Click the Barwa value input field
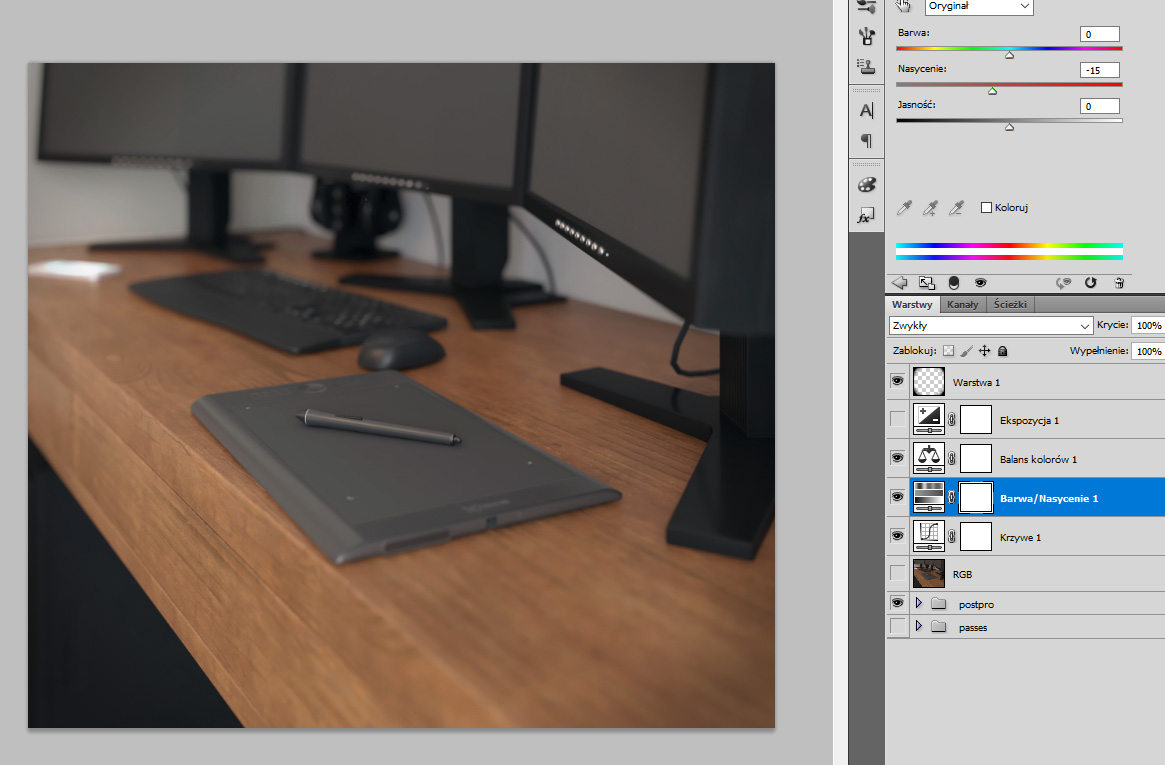Image resolution: width=1165 pixels, height=765 pixels. click(x=1100, y=34)
